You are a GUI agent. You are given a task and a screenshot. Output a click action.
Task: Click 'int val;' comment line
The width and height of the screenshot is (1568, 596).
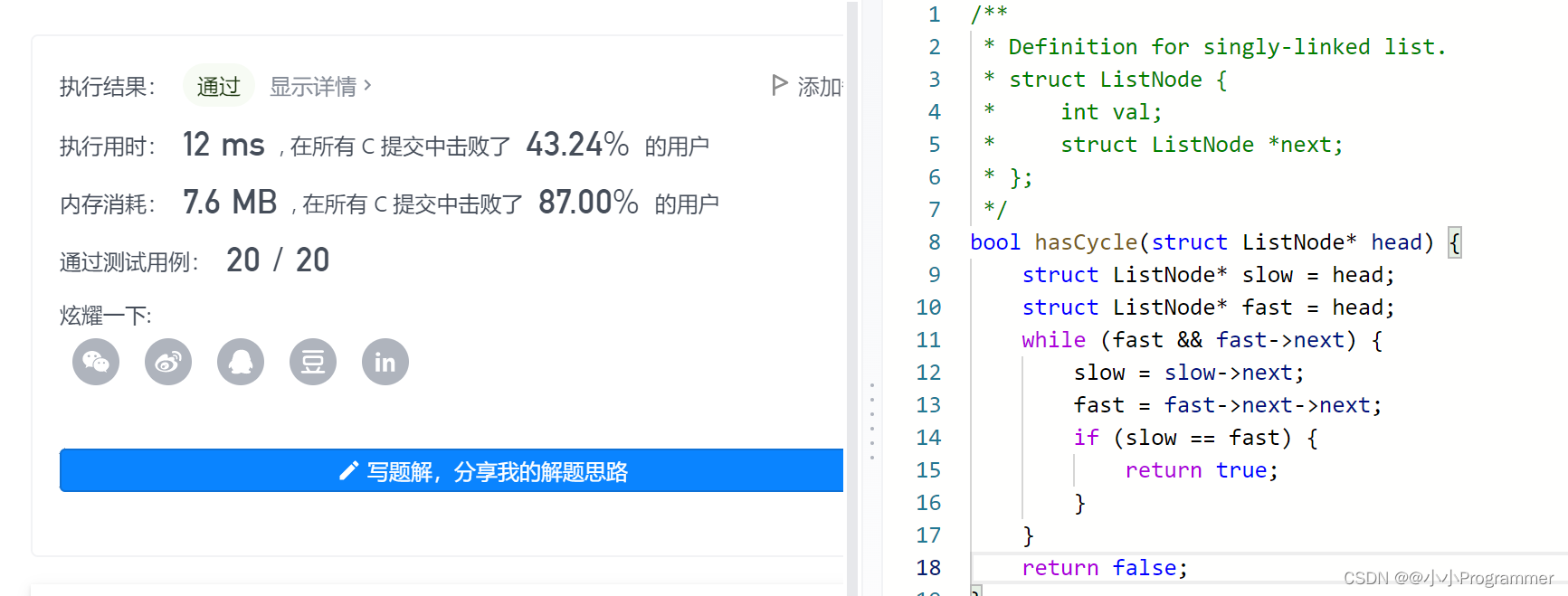(1111, 112)
